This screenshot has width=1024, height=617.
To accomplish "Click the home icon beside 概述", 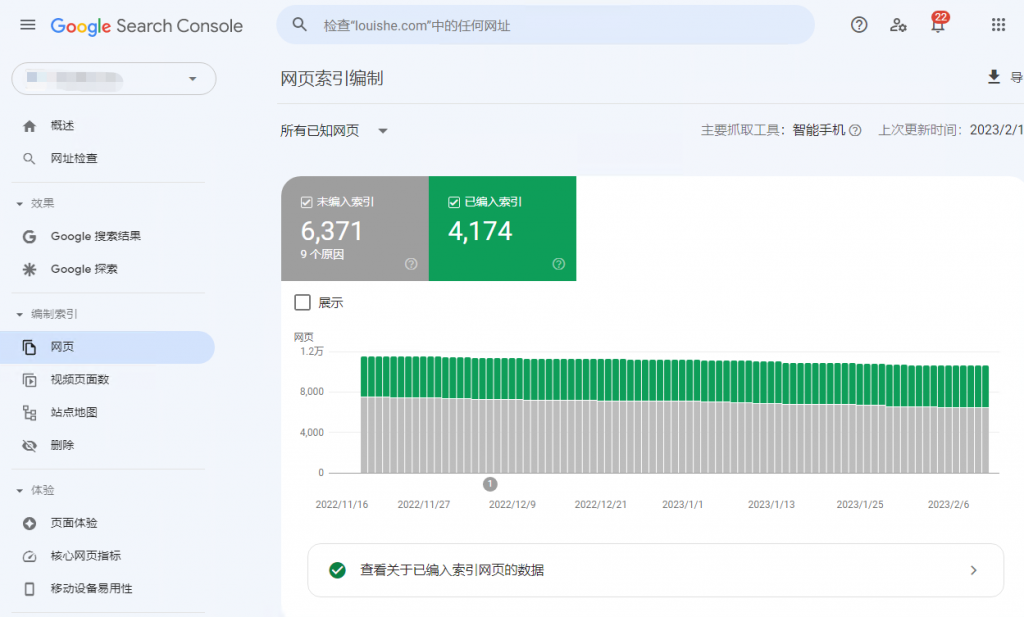I will click(29, 126).
